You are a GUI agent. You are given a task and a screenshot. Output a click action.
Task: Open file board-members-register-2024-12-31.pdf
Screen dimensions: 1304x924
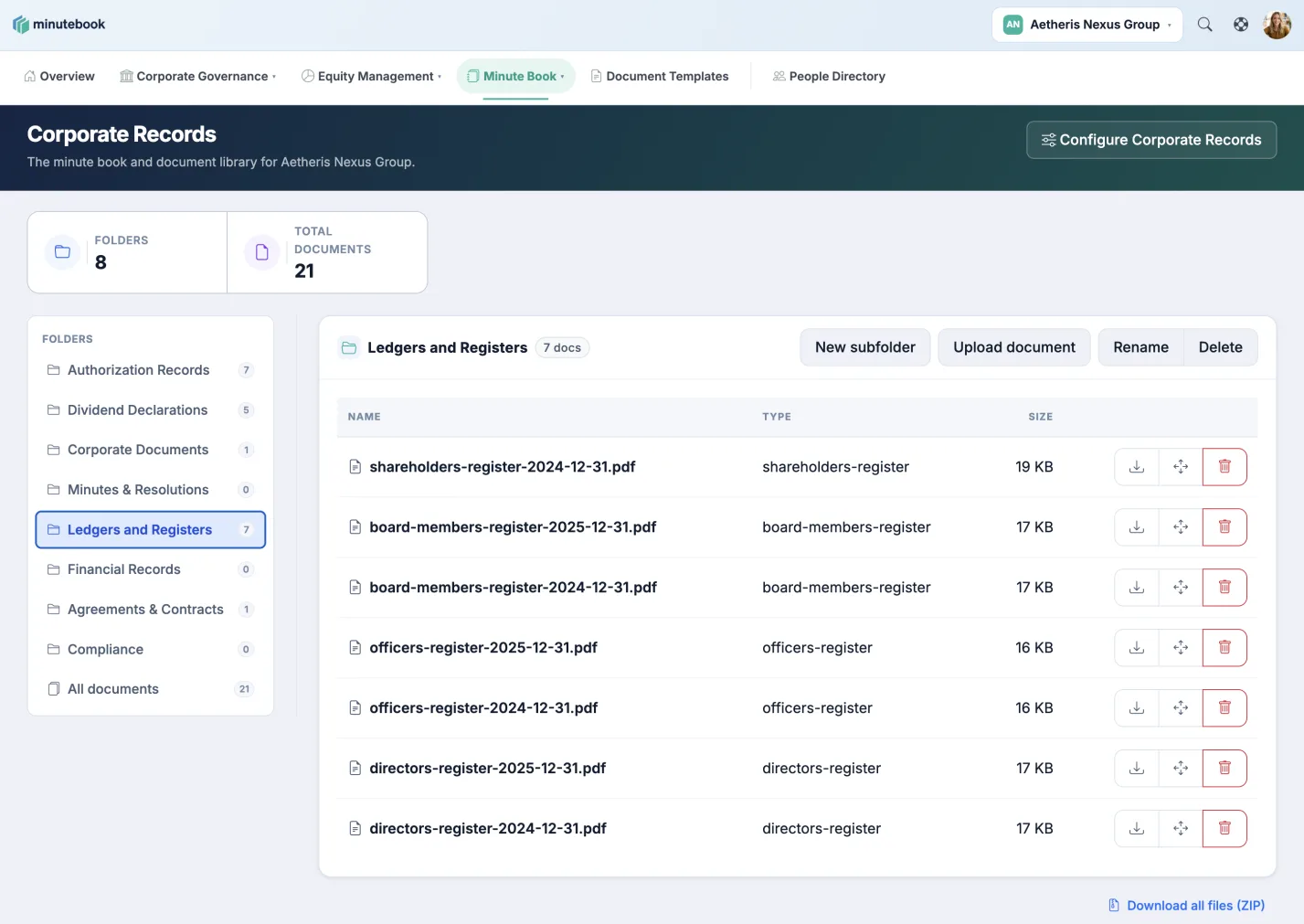click(513, 588)
